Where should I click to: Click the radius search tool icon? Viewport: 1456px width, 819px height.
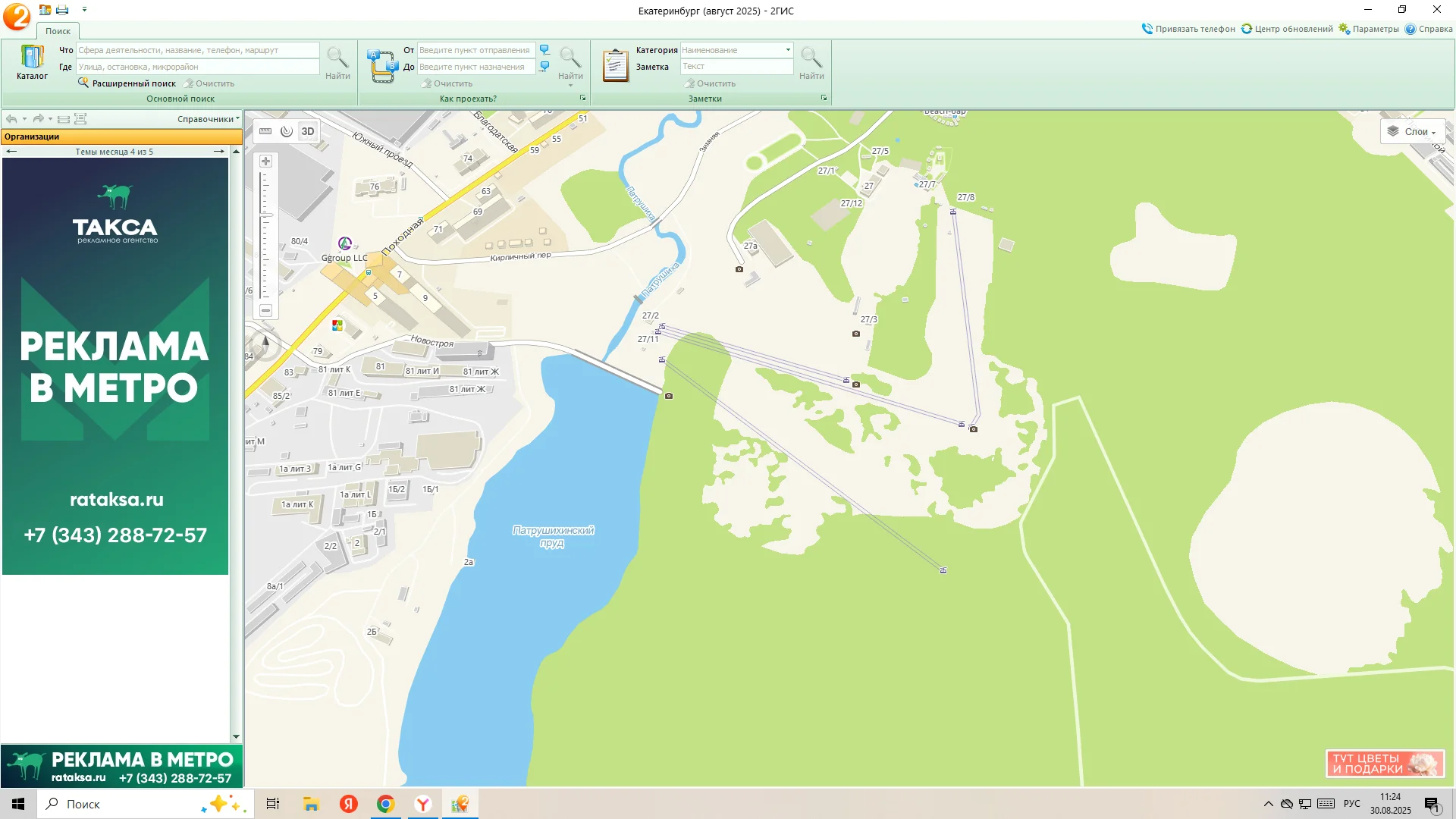click(x=286, y=131)
